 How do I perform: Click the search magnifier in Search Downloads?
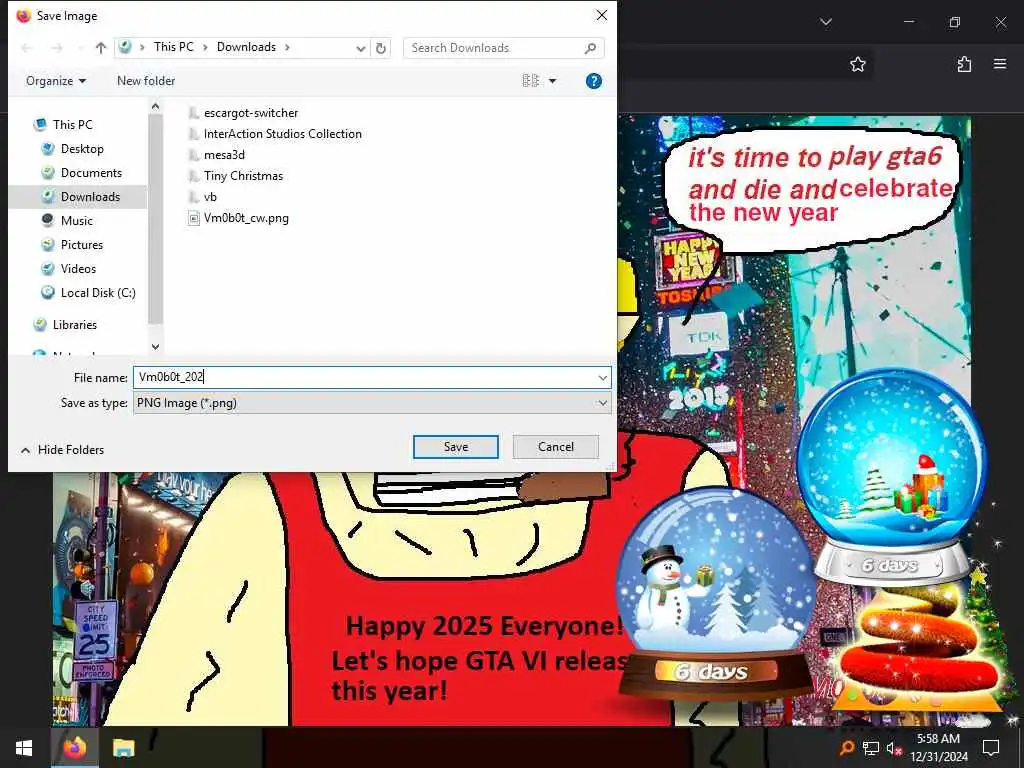[590, 48]
